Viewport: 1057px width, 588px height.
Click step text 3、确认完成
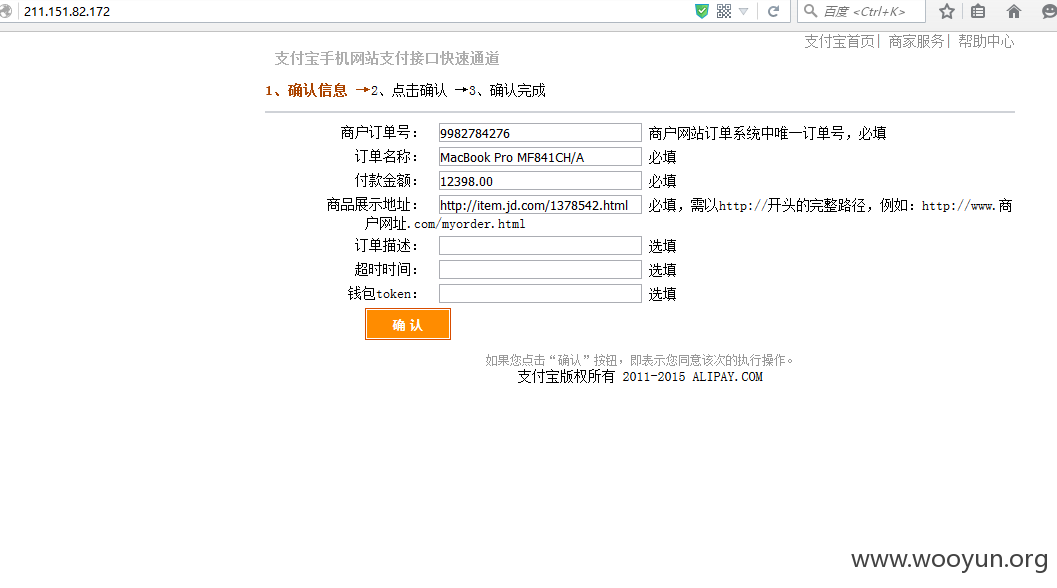[x=507, y=90]
